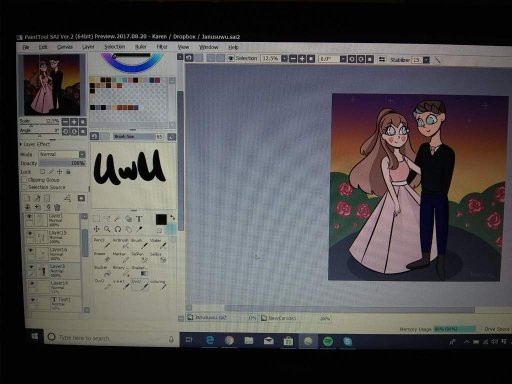The height and width of the screenshot is (384, 512).
Task: Switch to the NewCanvas1 document tab
Action: coord(278,318)
